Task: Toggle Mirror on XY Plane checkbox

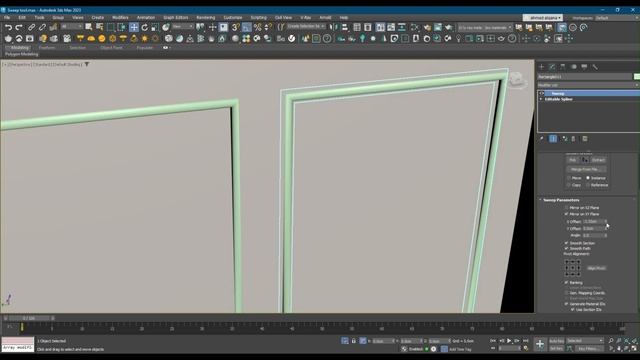Action: click(x=567, y=214)
